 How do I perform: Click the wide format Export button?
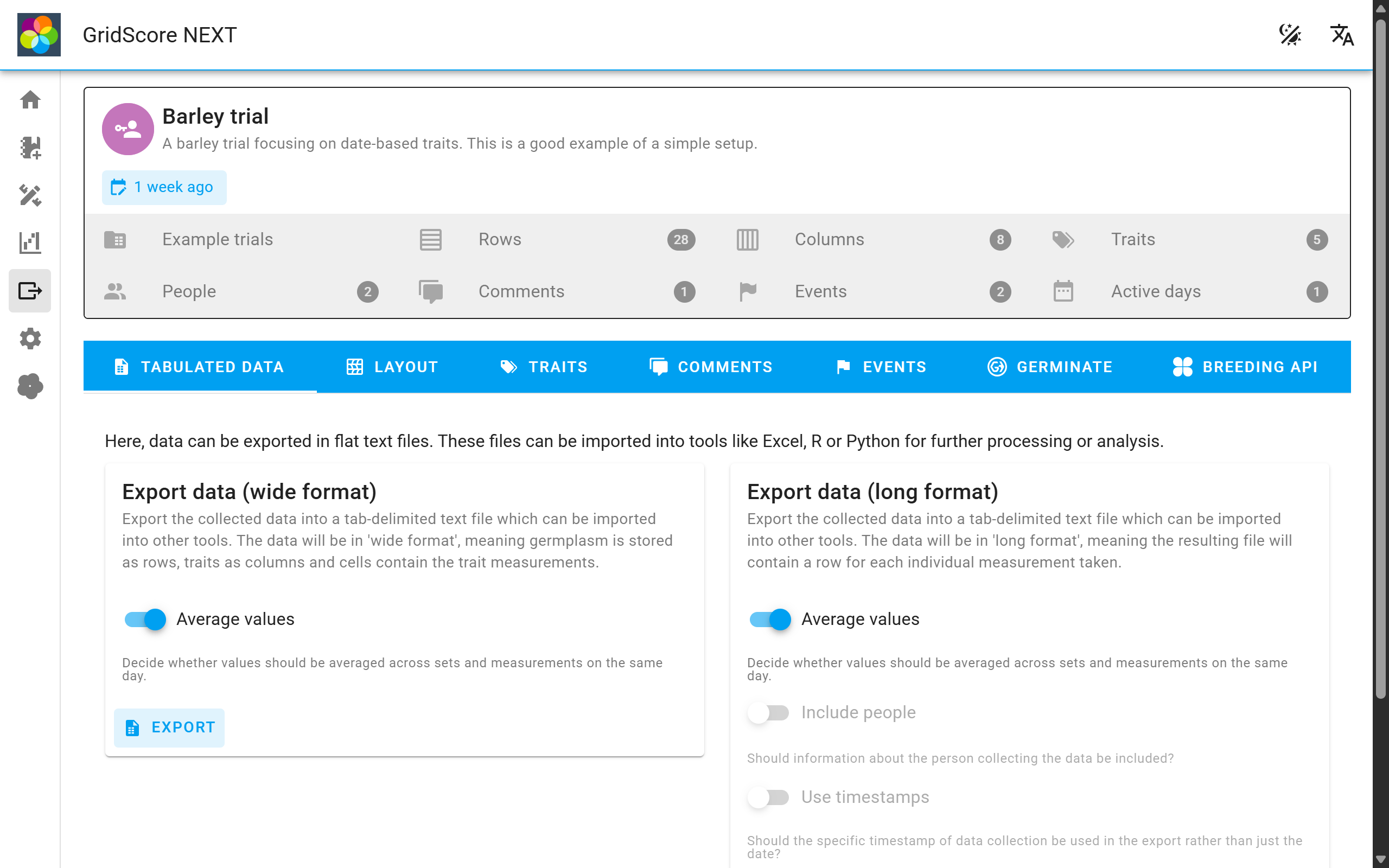169,727
